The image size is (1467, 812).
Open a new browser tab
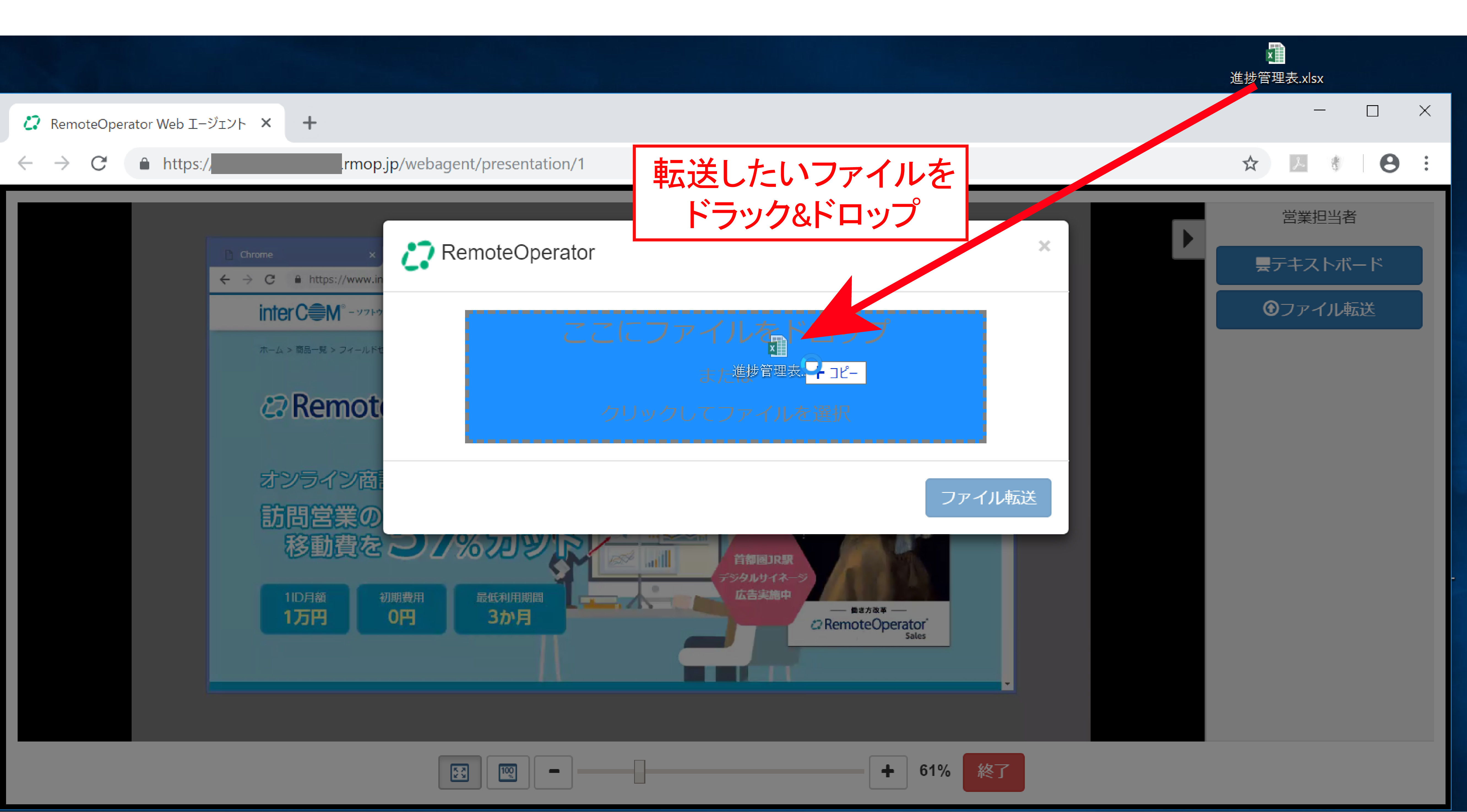click(x=309, y=123)
